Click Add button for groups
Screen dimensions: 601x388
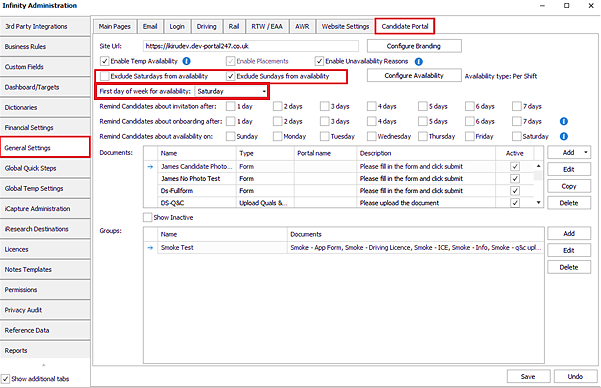pos(569,233)
